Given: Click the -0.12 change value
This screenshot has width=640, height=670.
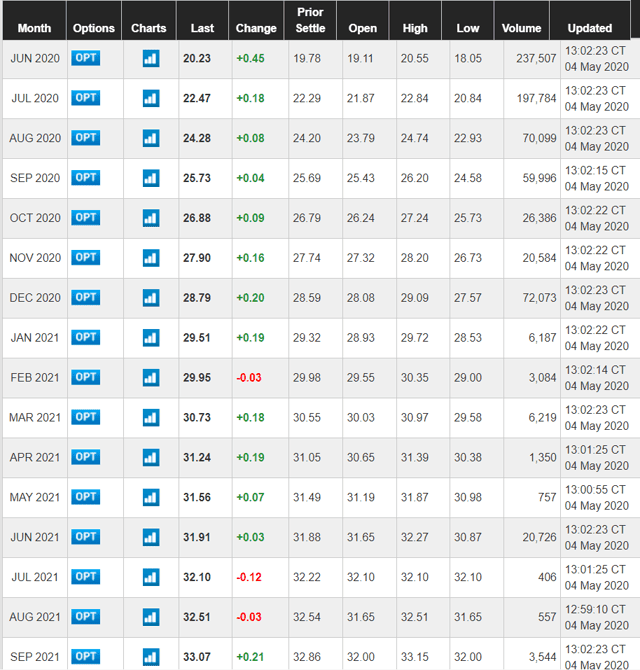Looking at the screenshot, I should pos(249,577).
